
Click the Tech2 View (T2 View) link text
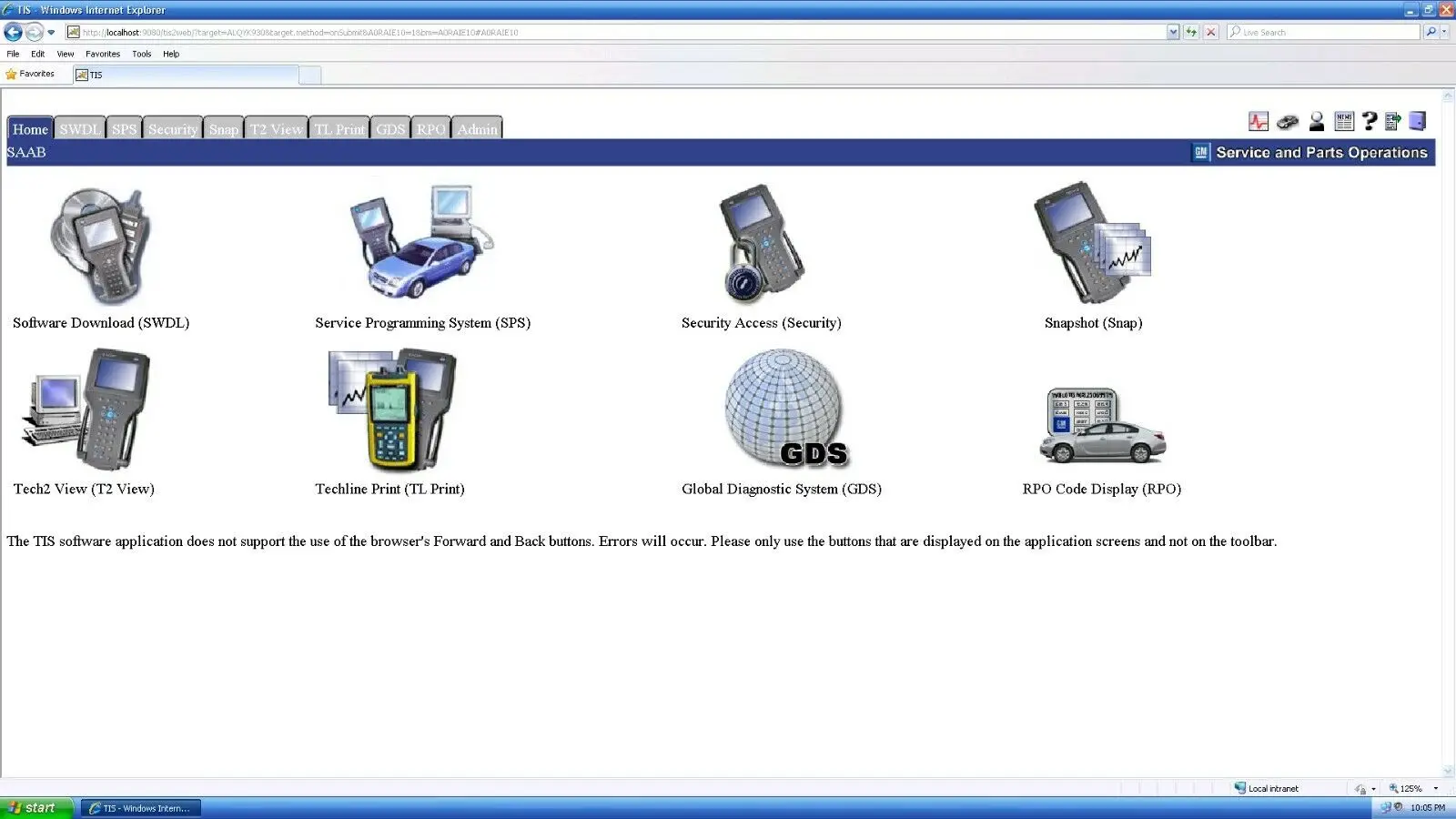point(84,489)
